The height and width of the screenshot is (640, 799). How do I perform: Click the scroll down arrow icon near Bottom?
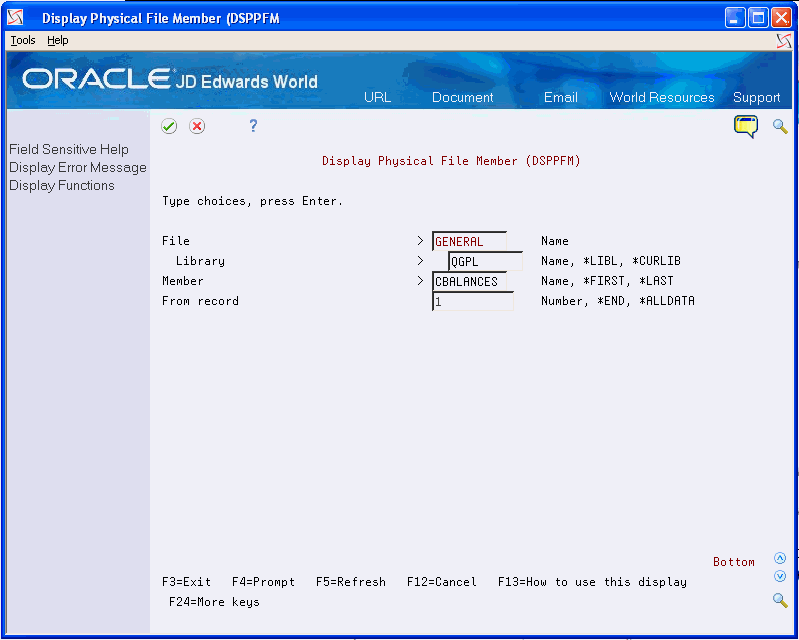(x=780, y=576)
